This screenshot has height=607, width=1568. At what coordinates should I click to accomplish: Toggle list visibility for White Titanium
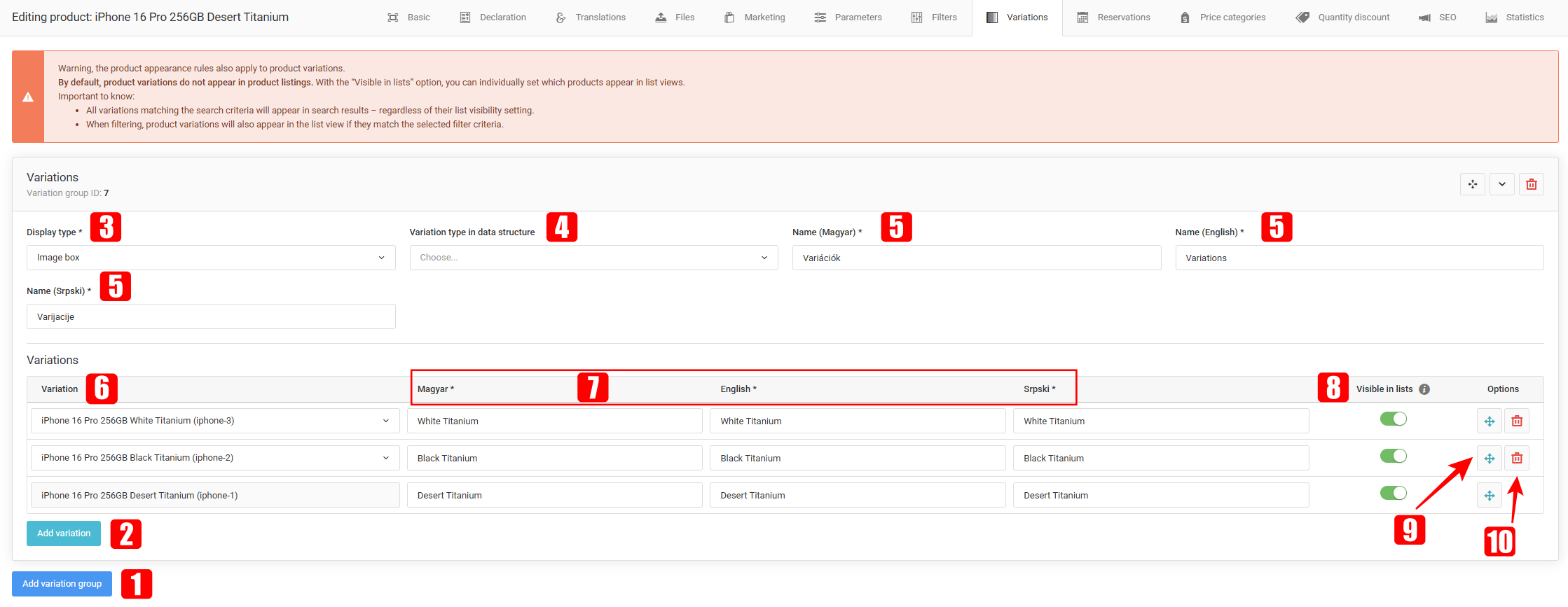pyautogui.click(x=1394, y=419)
